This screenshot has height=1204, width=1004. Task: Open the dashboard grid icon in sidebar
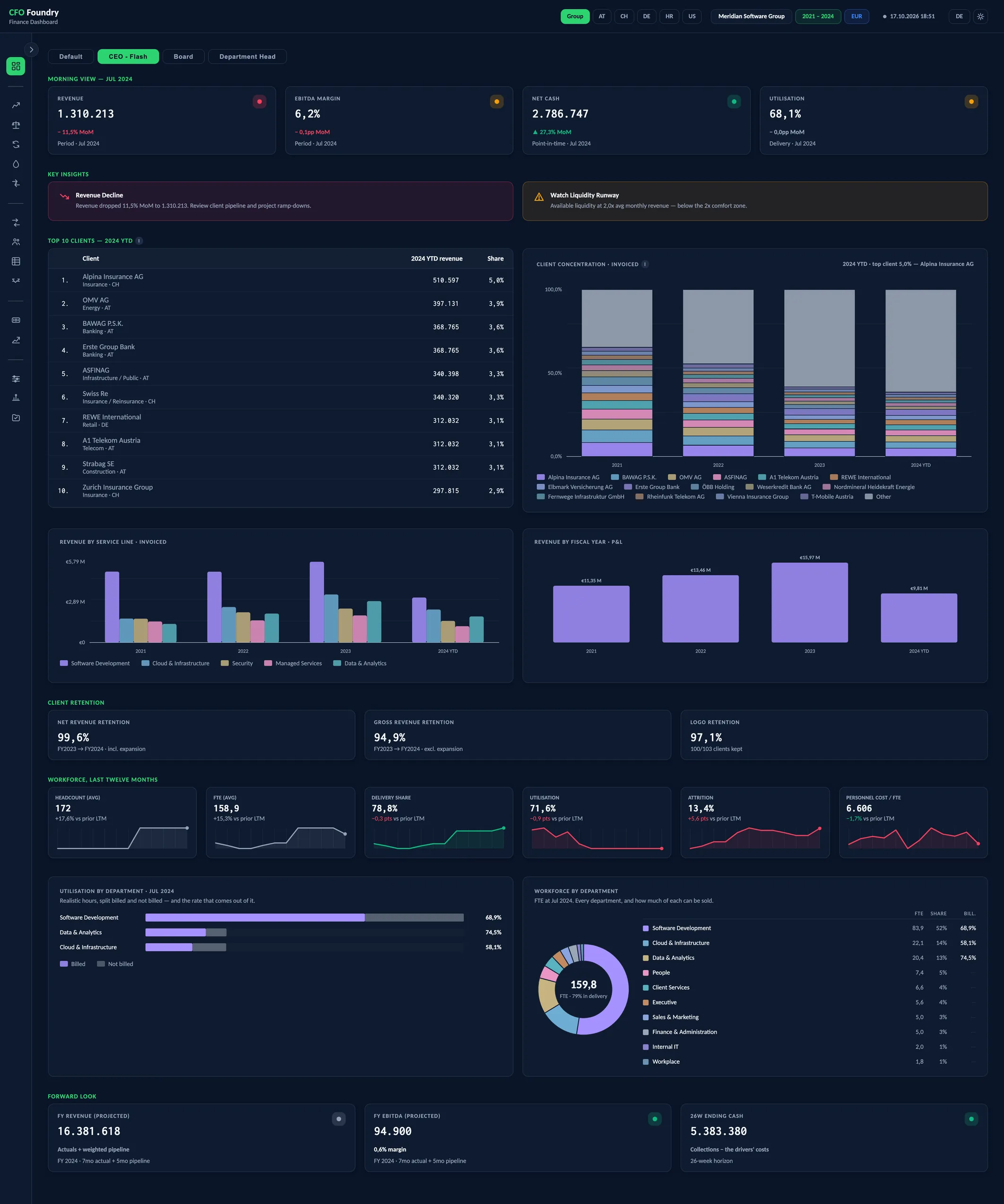click(16, 66)
